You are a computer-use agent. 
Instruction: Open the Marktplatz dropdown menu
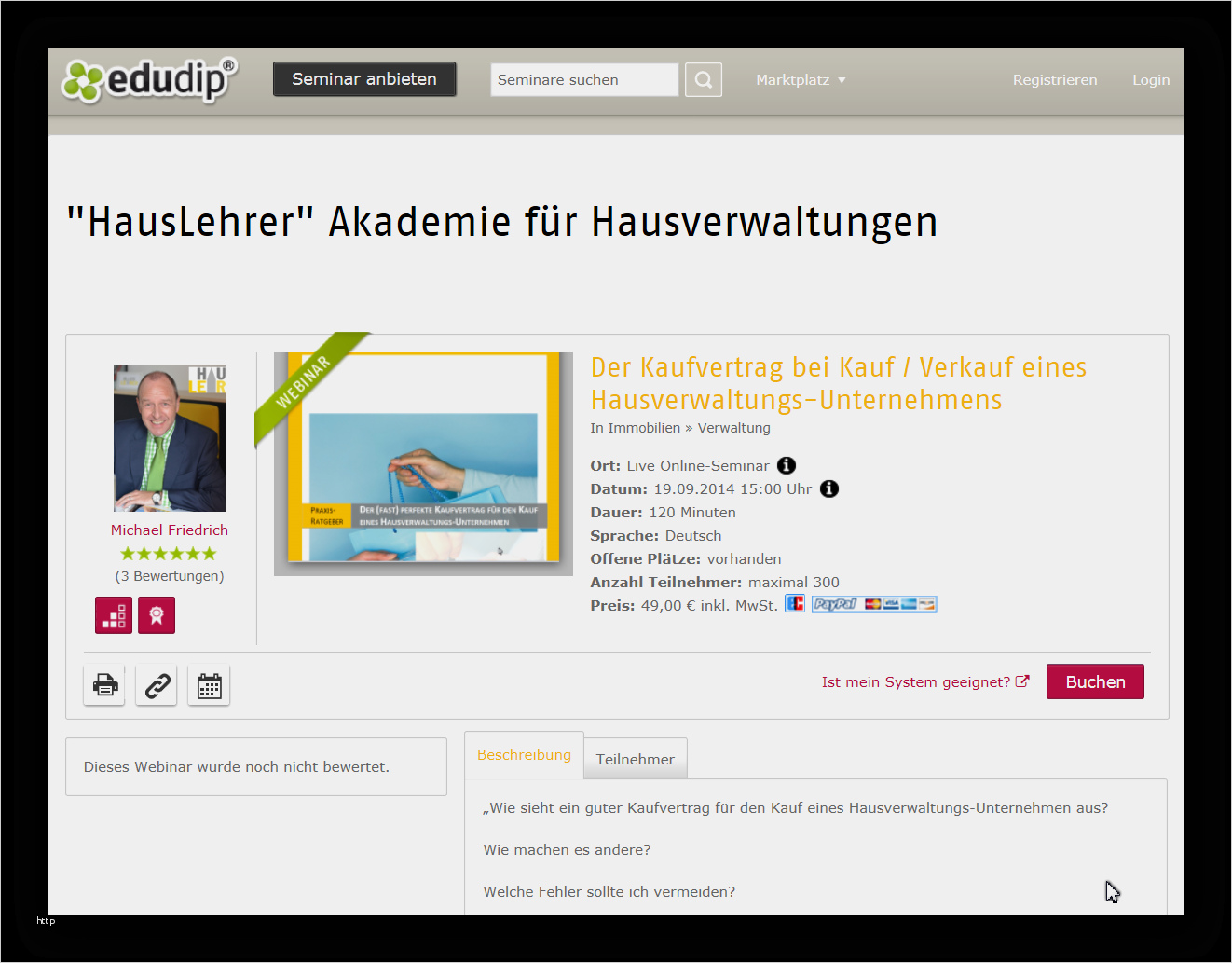pyautogui.click(x=800, y=79)
